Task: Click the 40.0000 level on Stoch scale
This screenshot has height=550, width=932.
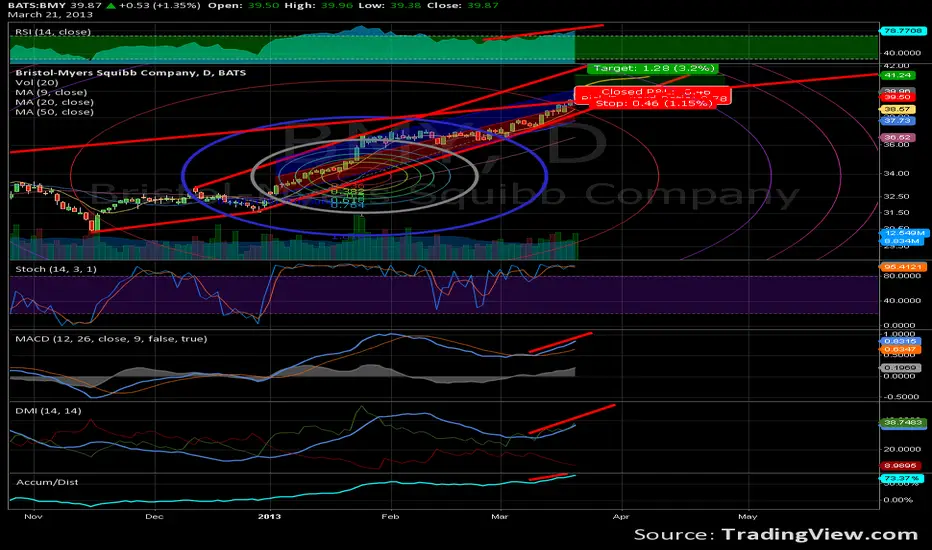Action: (902, 301)
